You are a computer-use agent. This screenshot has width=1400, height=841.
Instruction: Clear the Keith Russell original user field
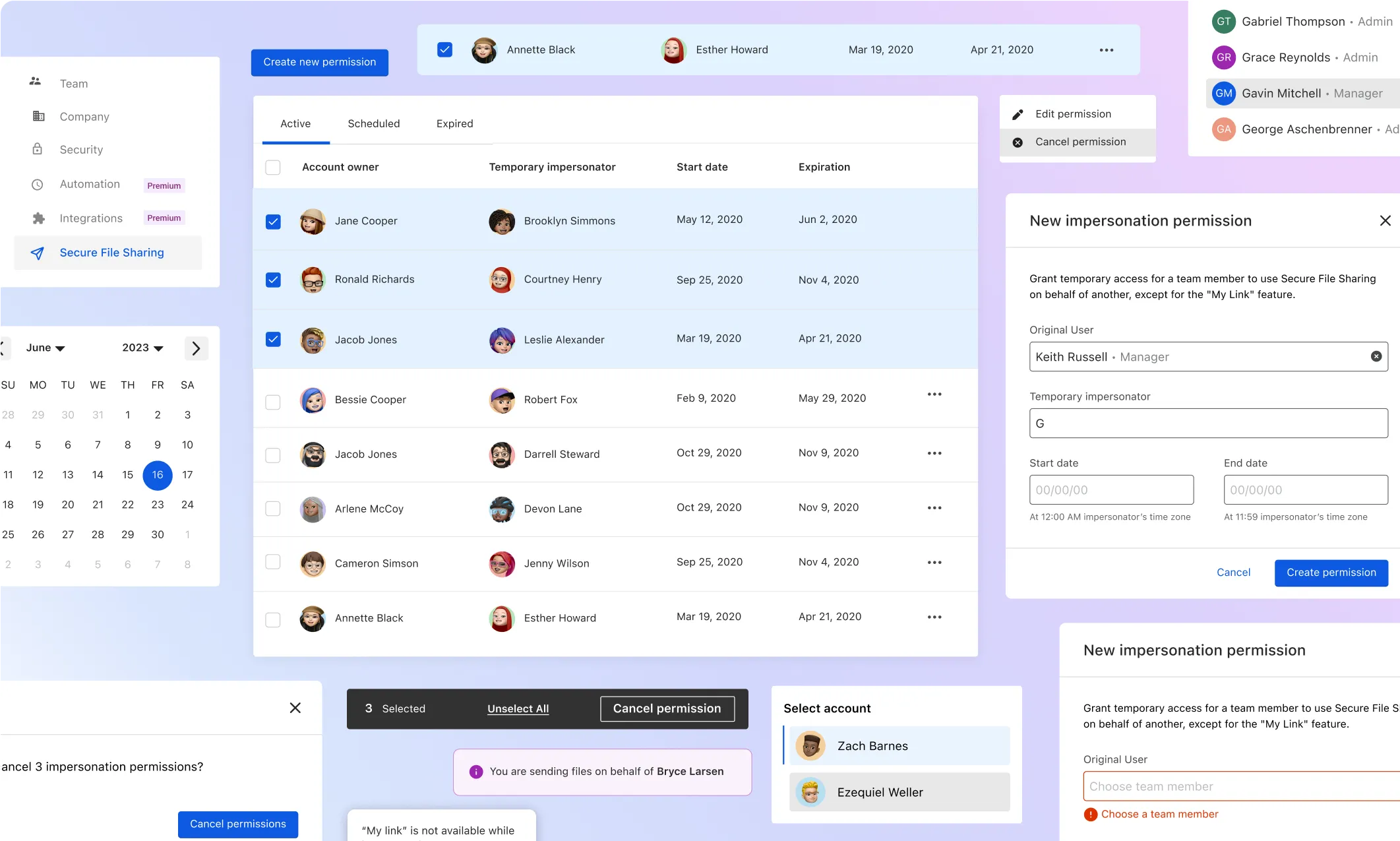point(1376,356)
